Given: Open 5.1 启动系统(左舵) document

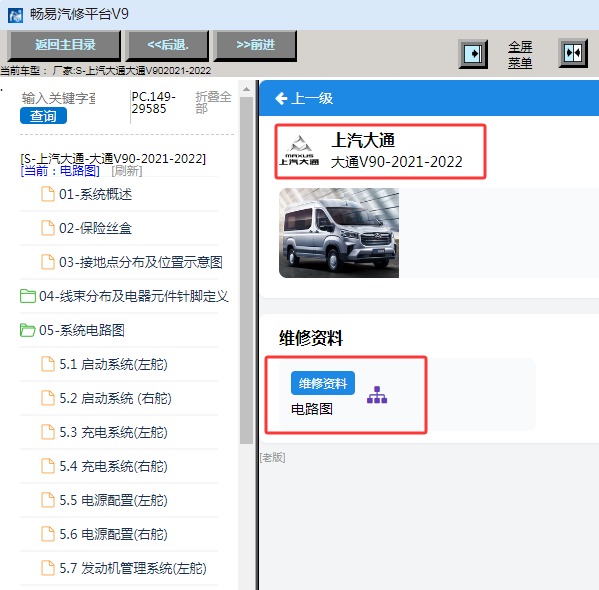Looking at the screenshot, I should pos(113,364).
